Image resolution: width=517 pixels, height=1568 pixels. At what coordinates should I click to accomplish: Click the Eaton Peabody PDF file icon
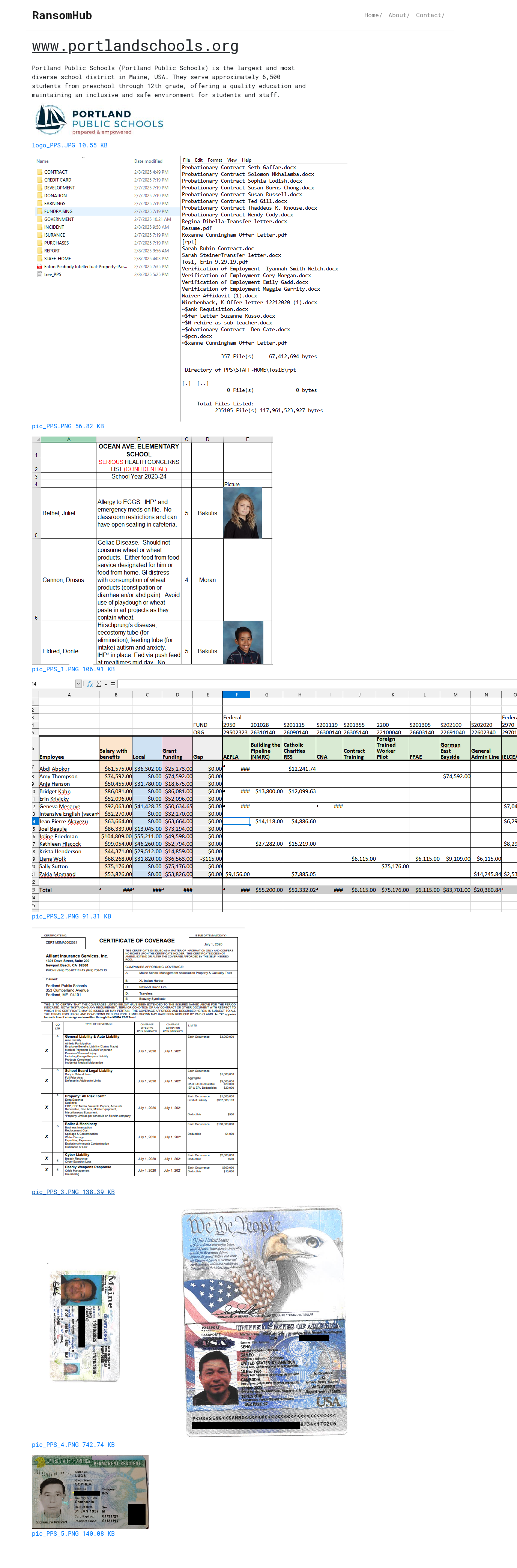(x=40, y=267)
